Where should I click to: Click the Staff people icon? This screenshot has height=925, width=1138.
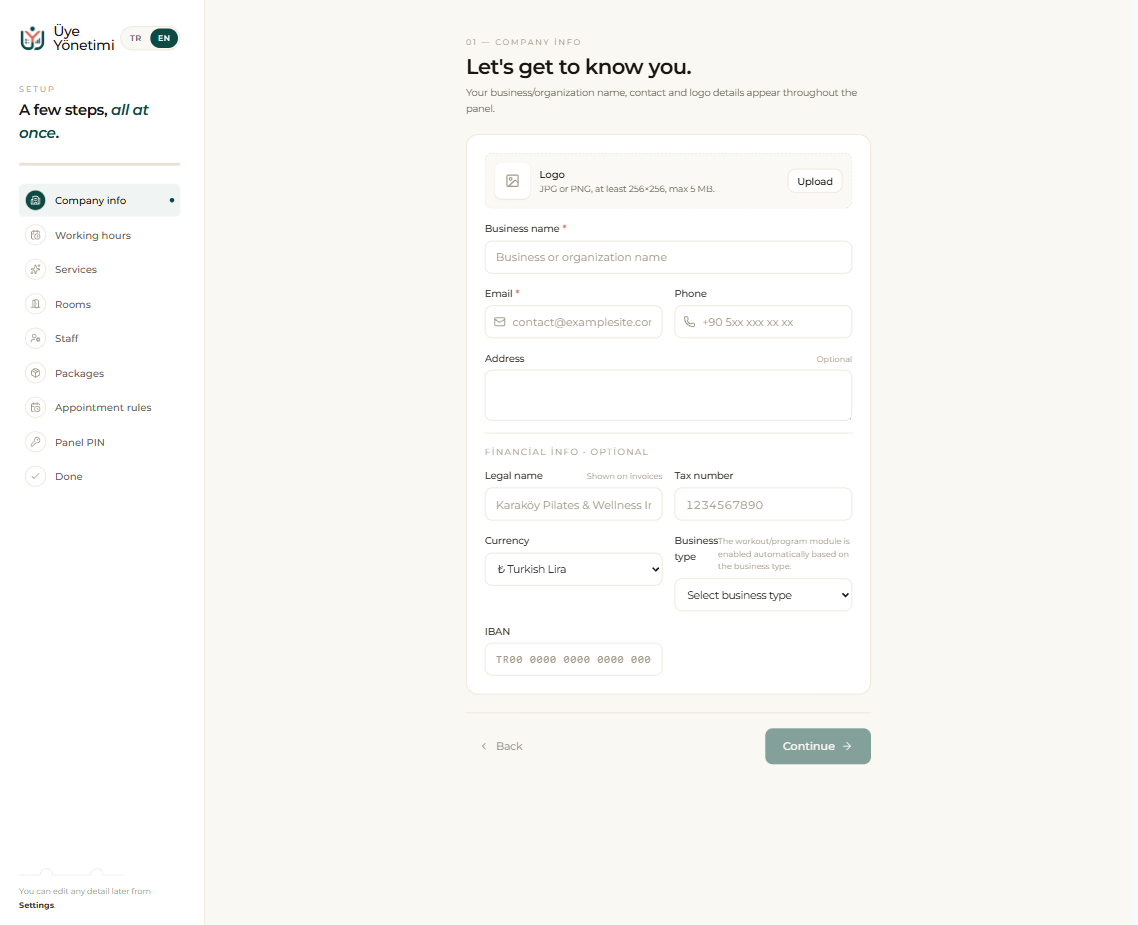[x=36, y=338]
